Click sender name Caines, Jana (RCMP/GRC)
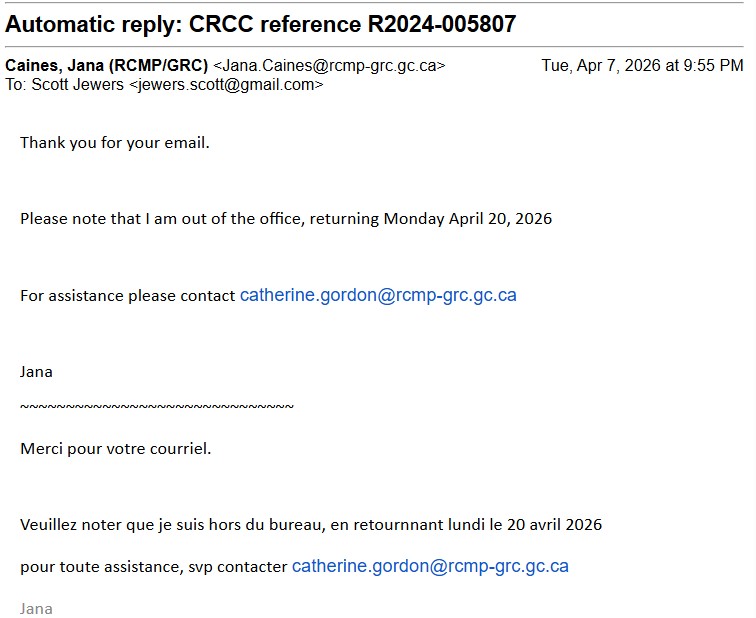 (x=107, y=65)
